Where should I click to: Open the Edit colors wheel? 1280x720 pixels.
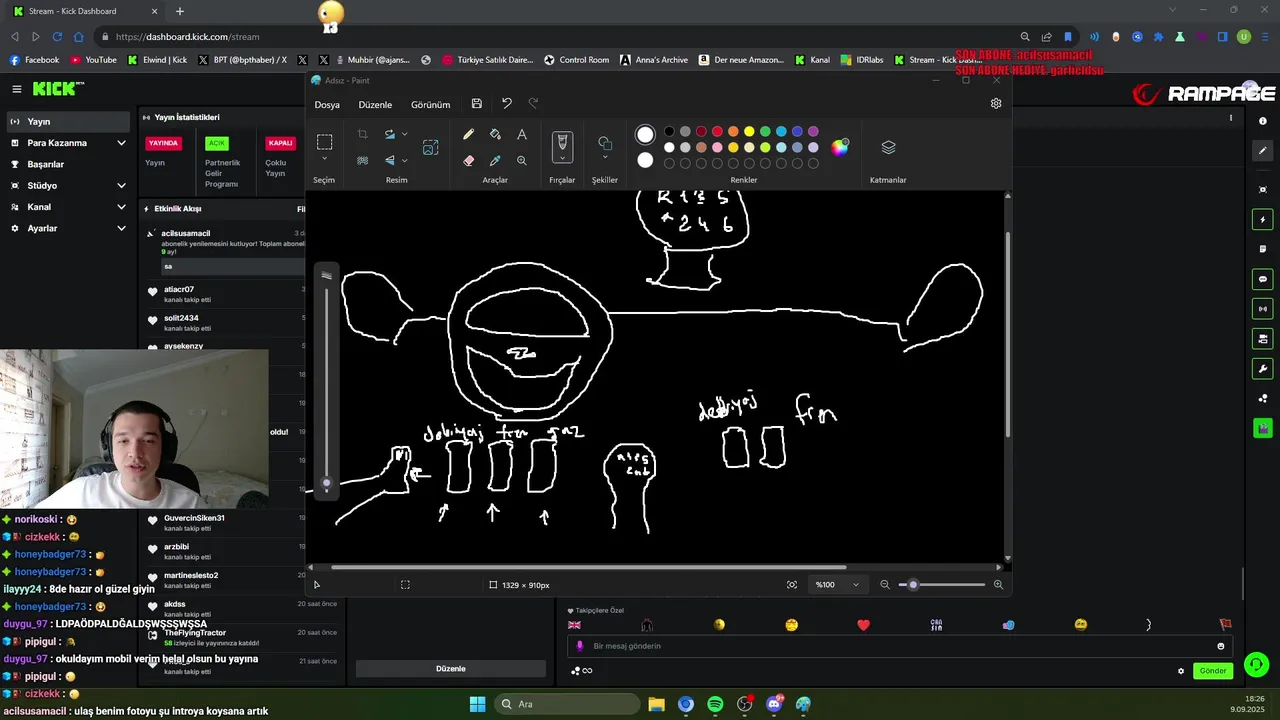point(840,147)
